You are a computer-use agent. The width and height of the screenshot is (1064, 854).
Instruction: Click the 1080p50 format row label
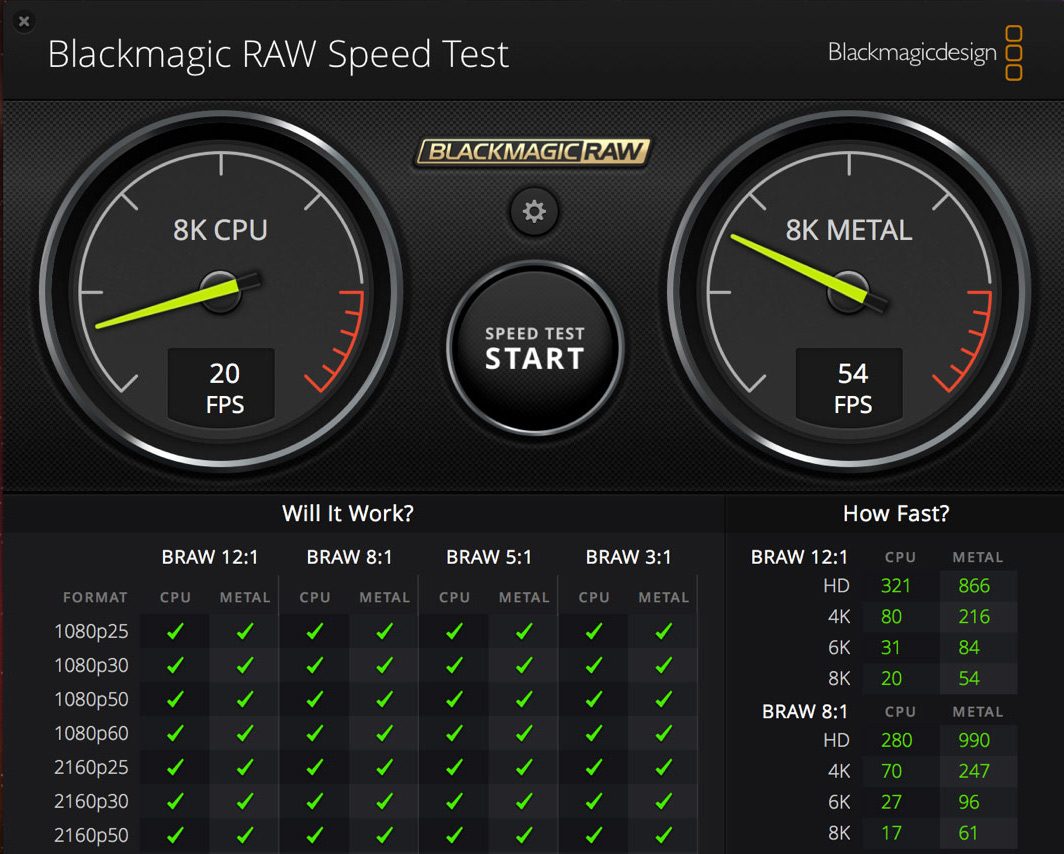91,699
